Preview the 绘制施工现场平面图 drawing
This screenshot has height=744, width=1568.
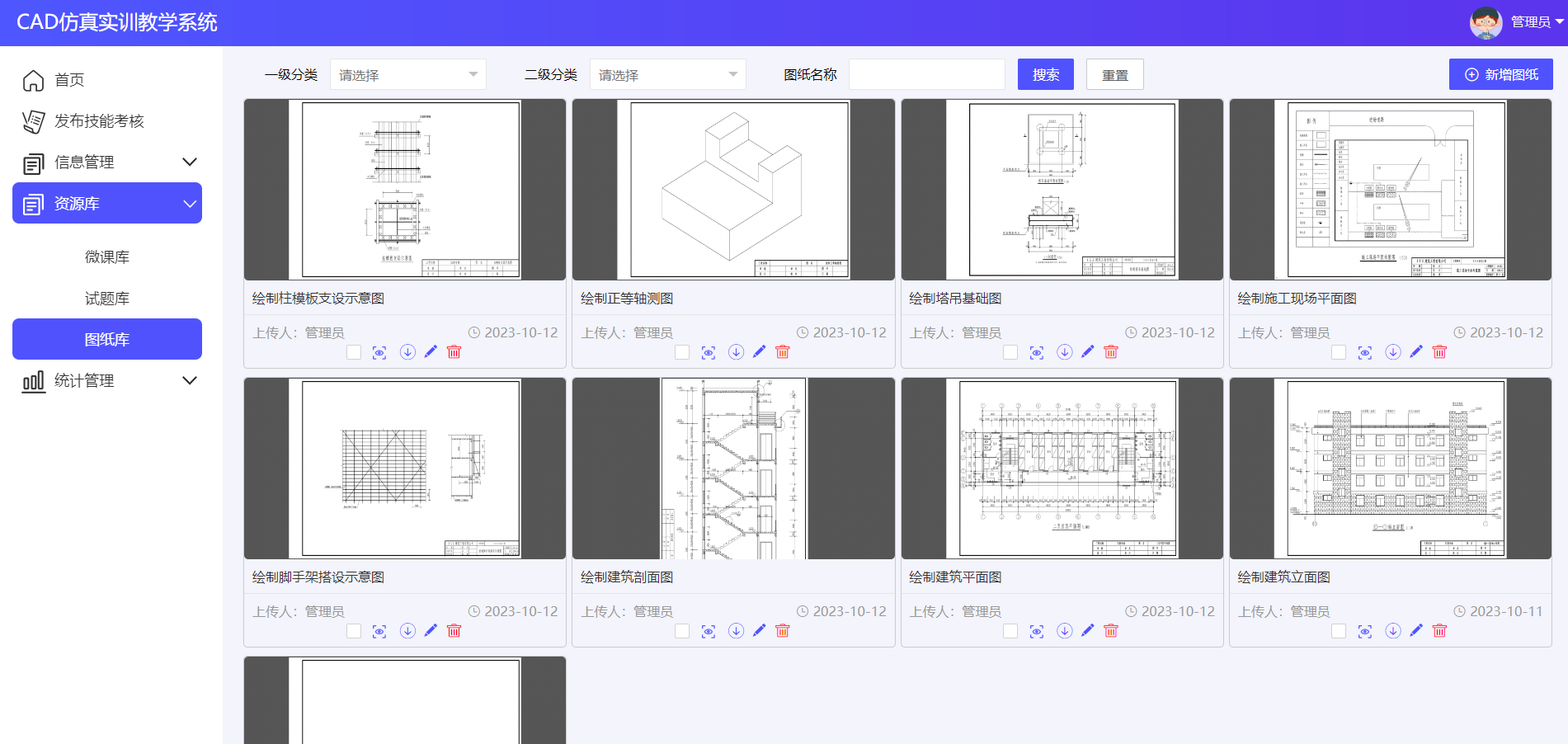(x=1365, y=352)
